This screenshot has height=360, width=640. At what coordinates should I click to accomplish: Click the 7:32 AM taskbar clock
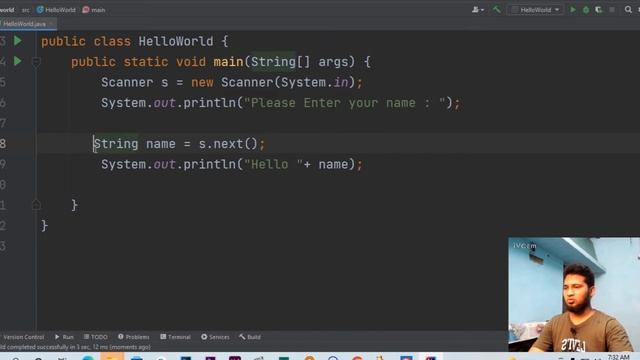tap(618, 357)
